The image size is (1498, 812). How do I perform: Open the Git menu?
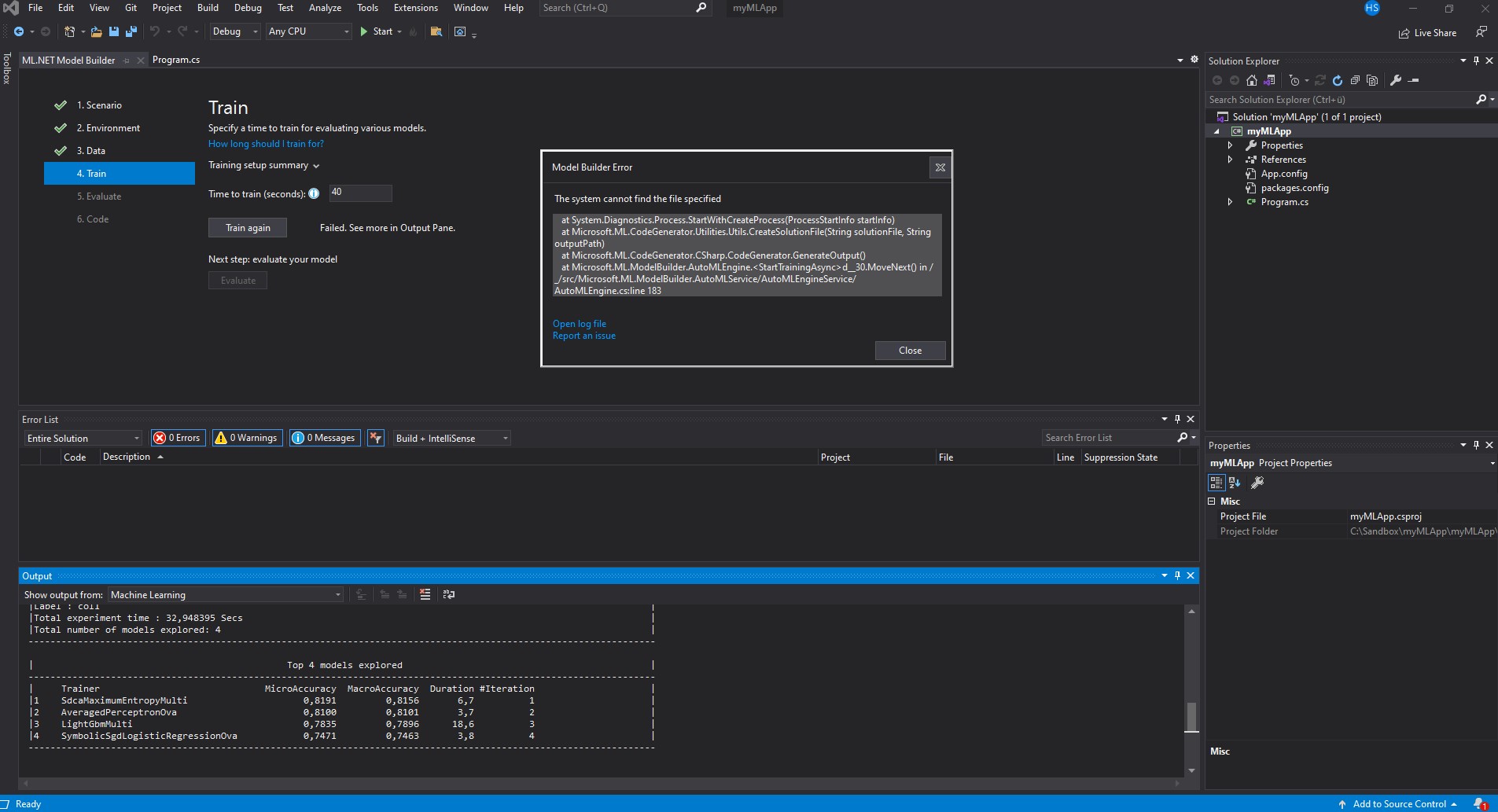(x=131, y=8)
